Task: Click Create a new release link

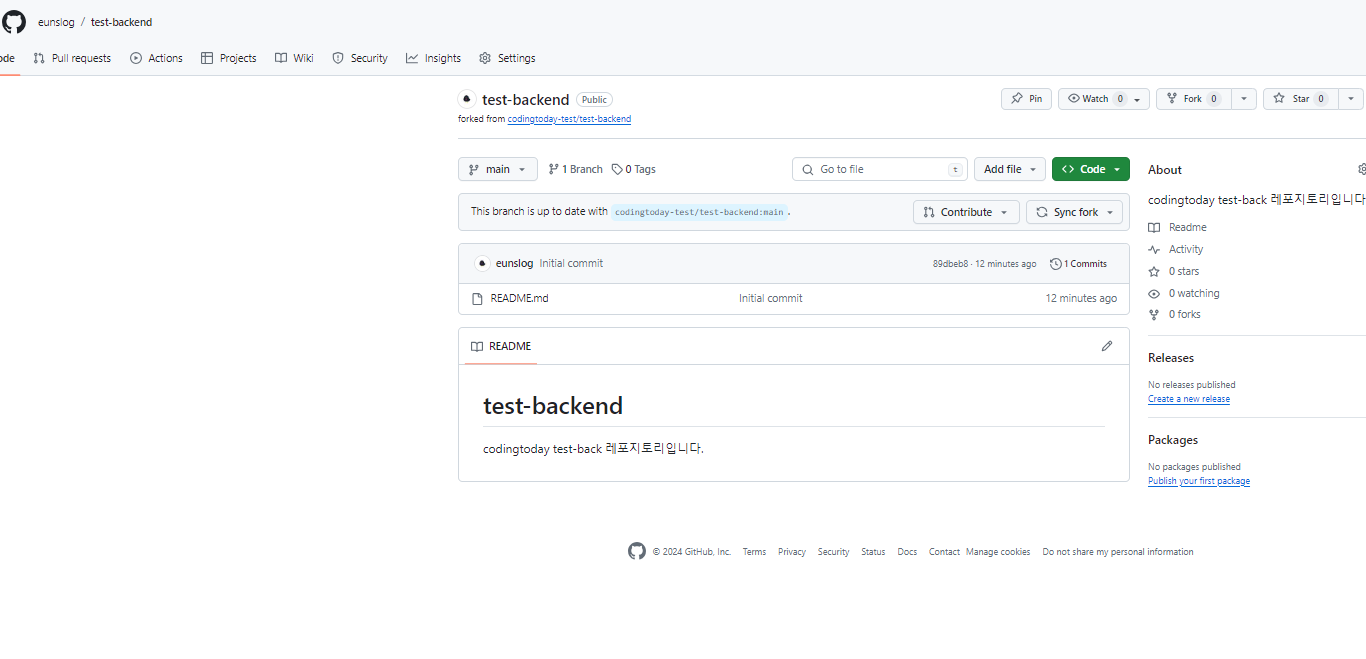Action: pyautogui.click(x=1189, y=399)
